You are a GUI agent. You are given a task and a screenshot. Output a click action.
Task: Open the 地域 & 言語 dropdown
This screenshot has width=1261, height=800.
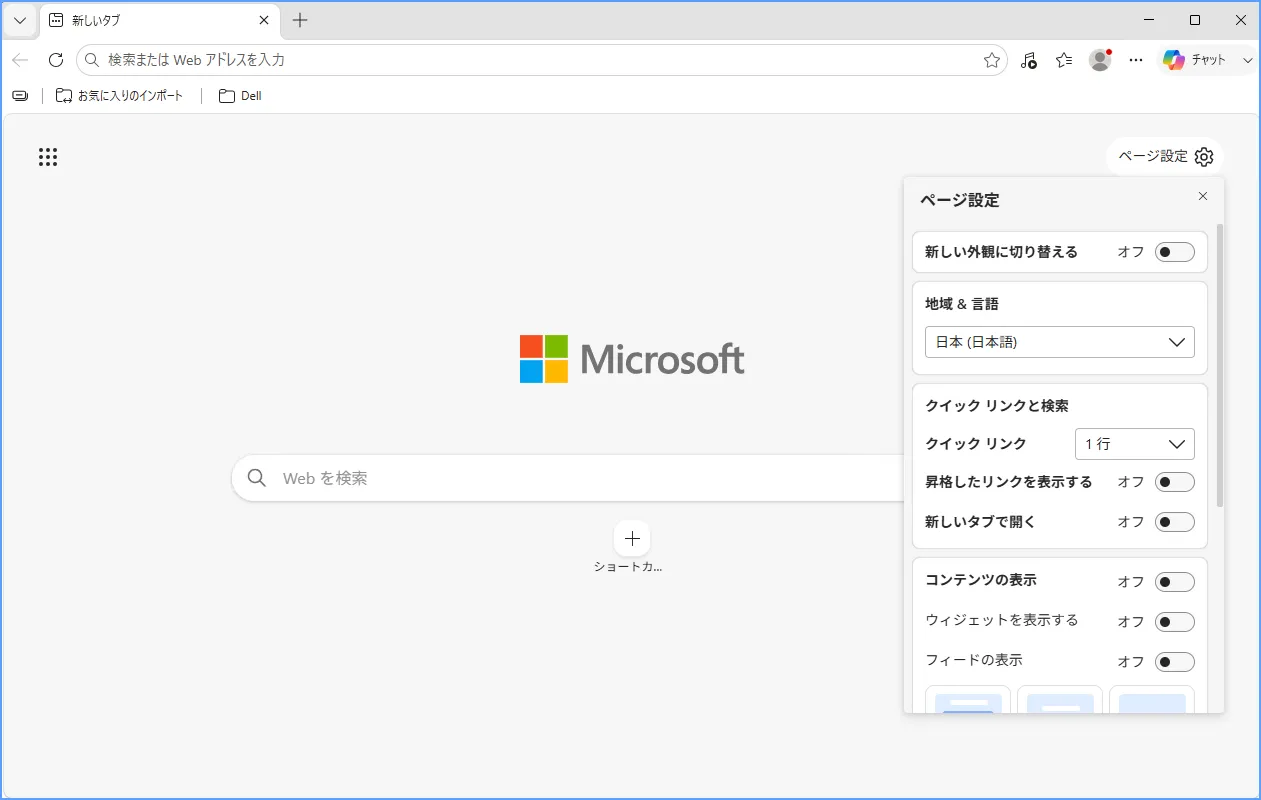tap(1060, 342)
